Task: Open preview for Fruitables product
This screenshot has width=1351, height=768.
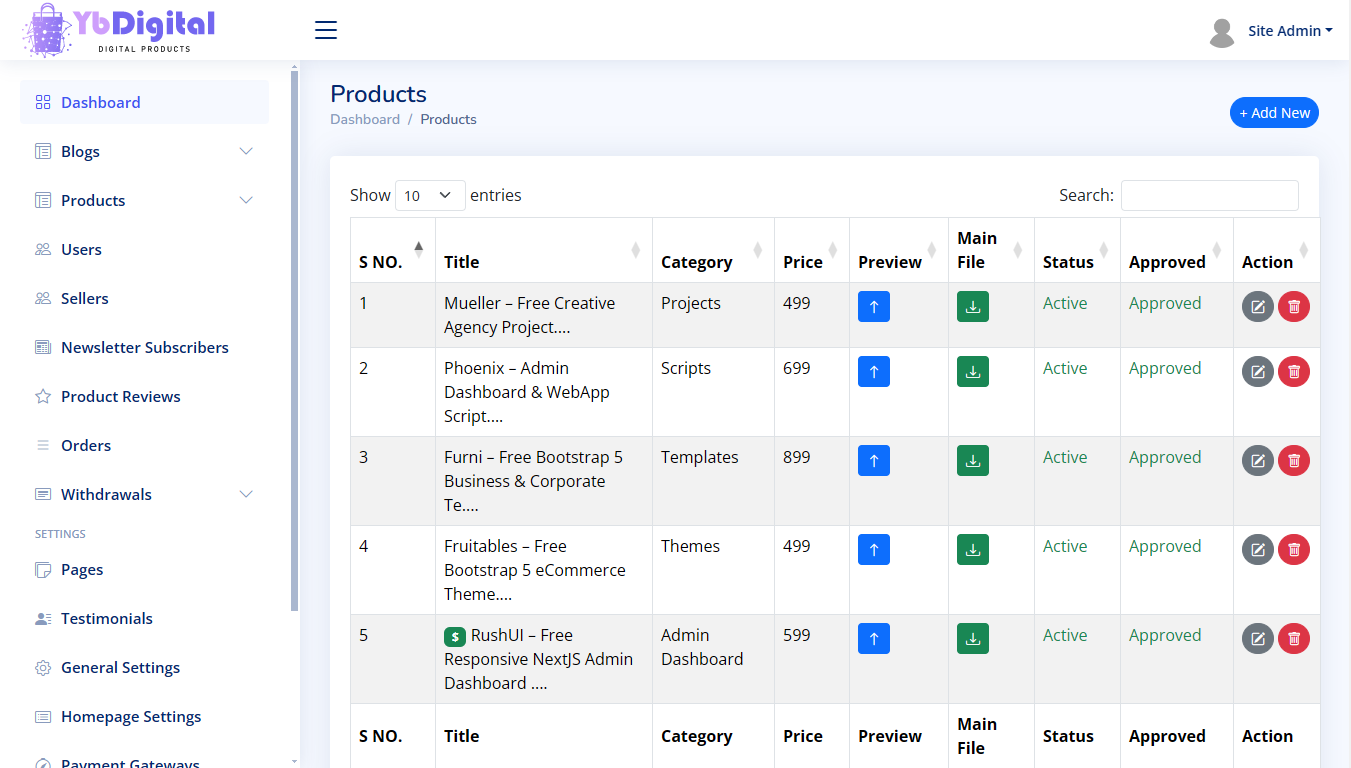Action: (x=874, y=550)
